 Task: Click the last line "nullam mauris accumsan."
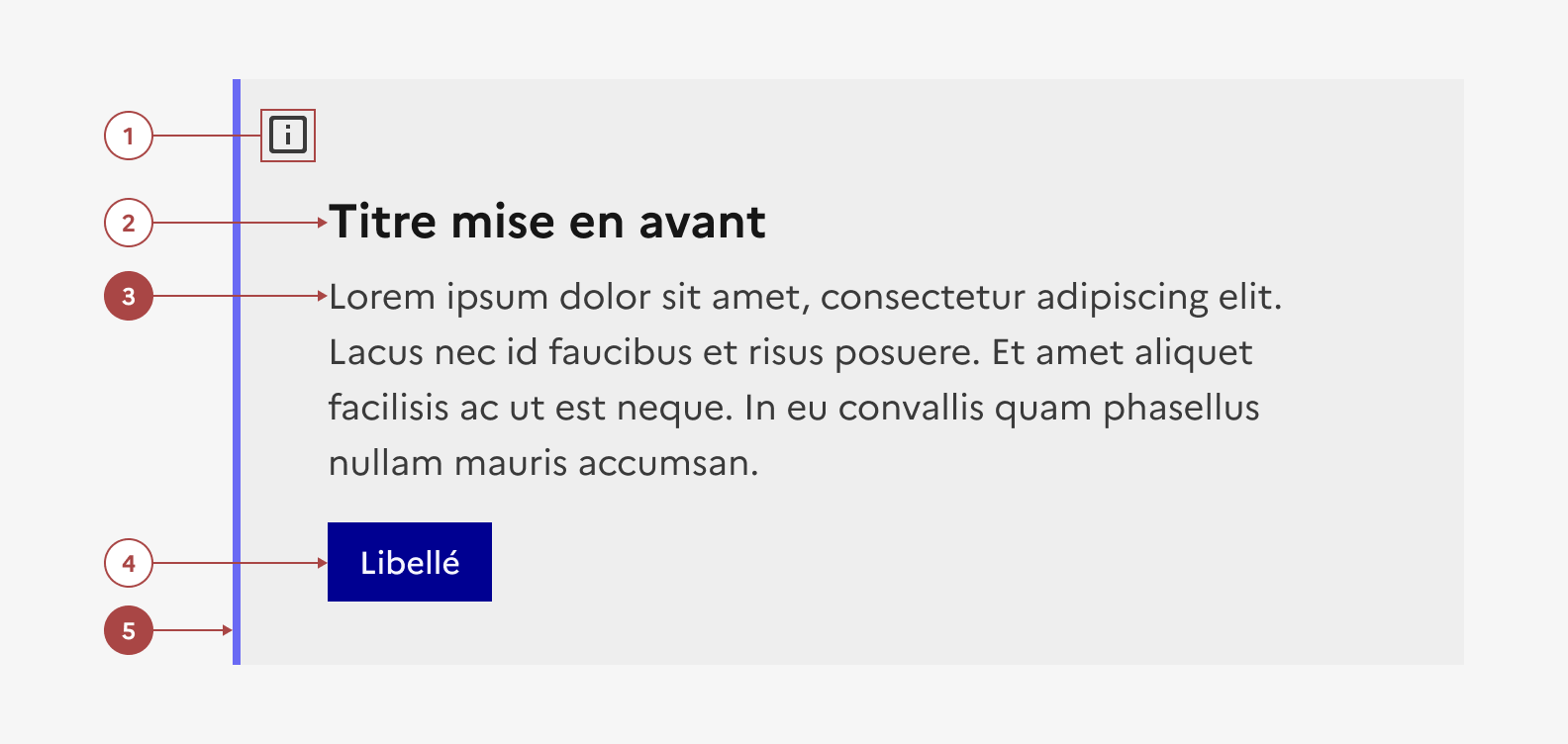[x=542, y=463]
